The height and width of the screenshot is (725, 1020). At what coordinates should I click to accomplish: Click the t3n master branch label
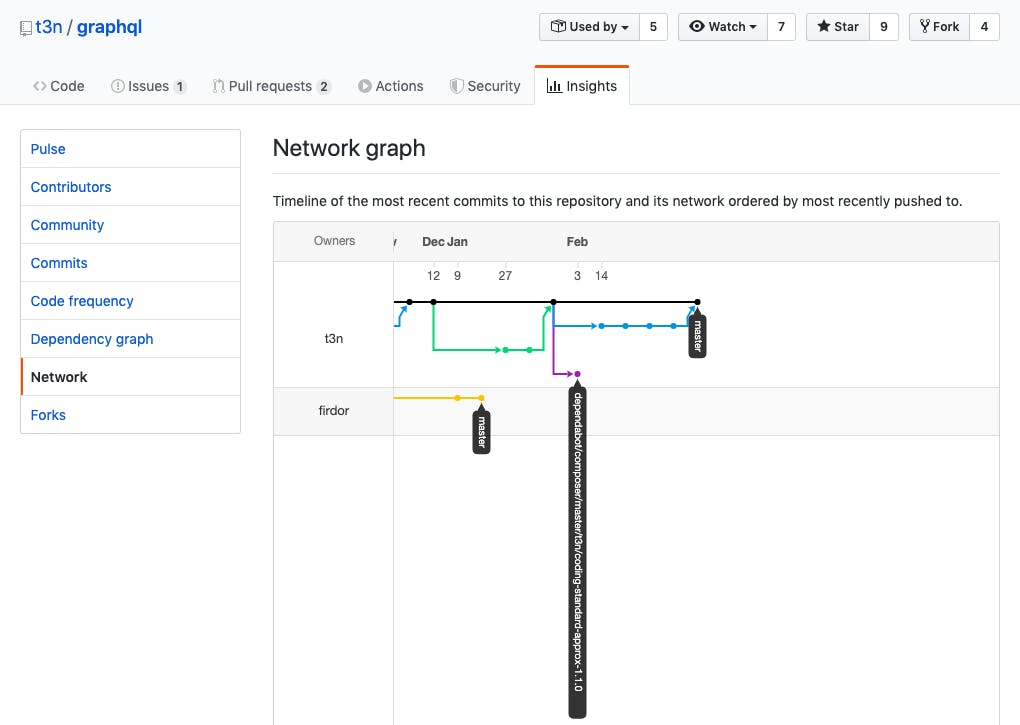697,336
